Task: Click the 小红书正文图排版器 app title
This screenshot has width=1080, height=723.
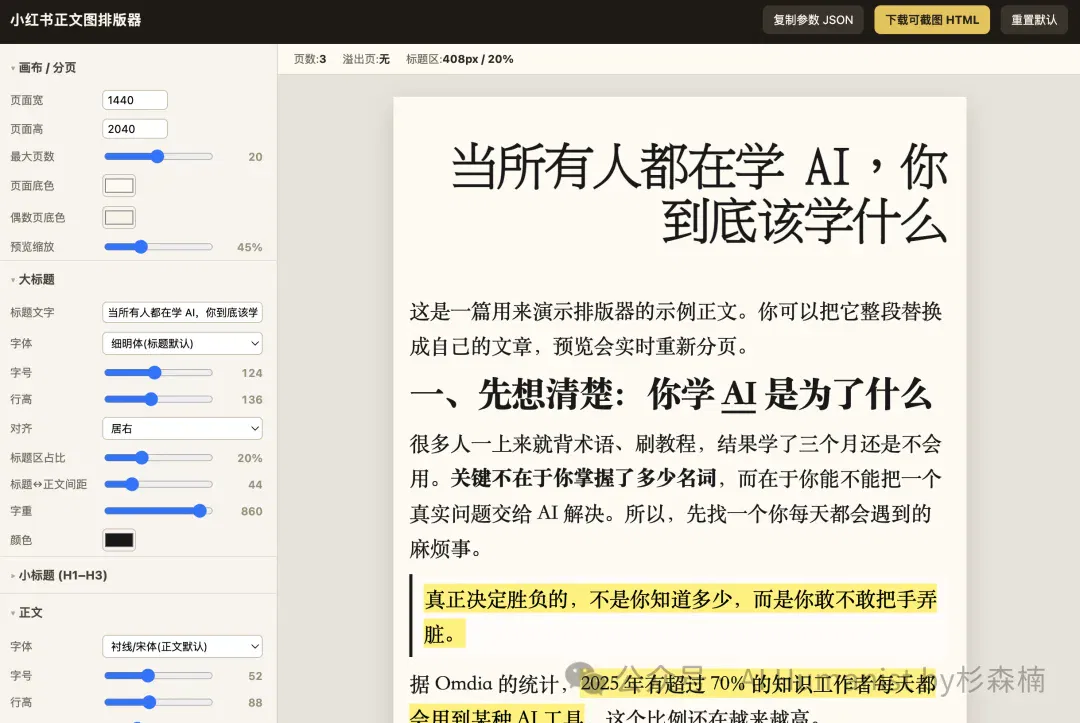Action: tap(76, 20)
